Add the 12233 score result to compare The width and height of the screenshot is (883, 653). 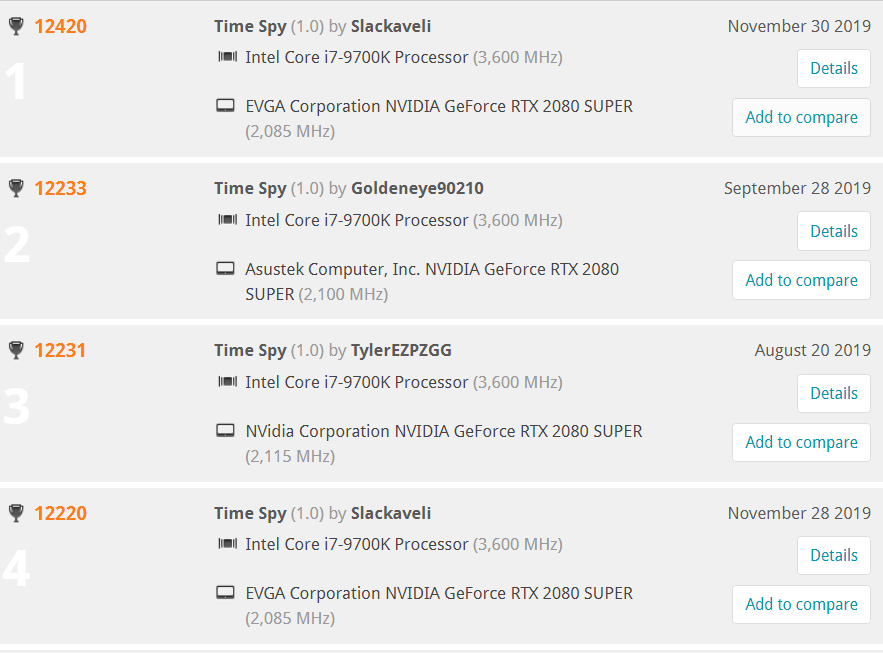point(801,280)
